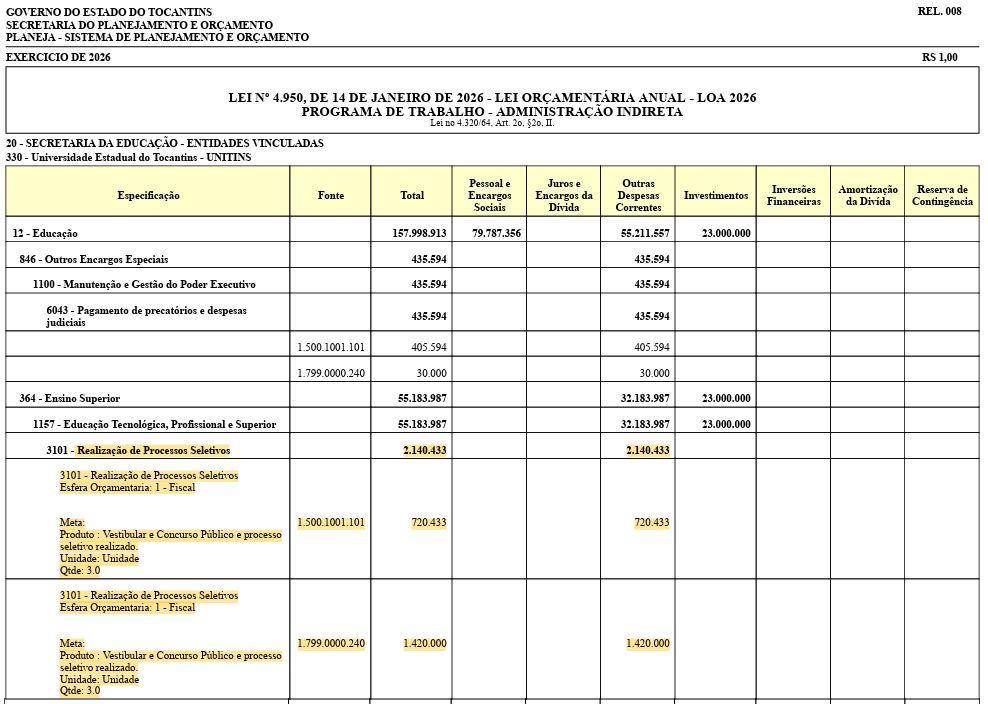Select the Juros e Encargos da Dívida header

pos(563,195)
